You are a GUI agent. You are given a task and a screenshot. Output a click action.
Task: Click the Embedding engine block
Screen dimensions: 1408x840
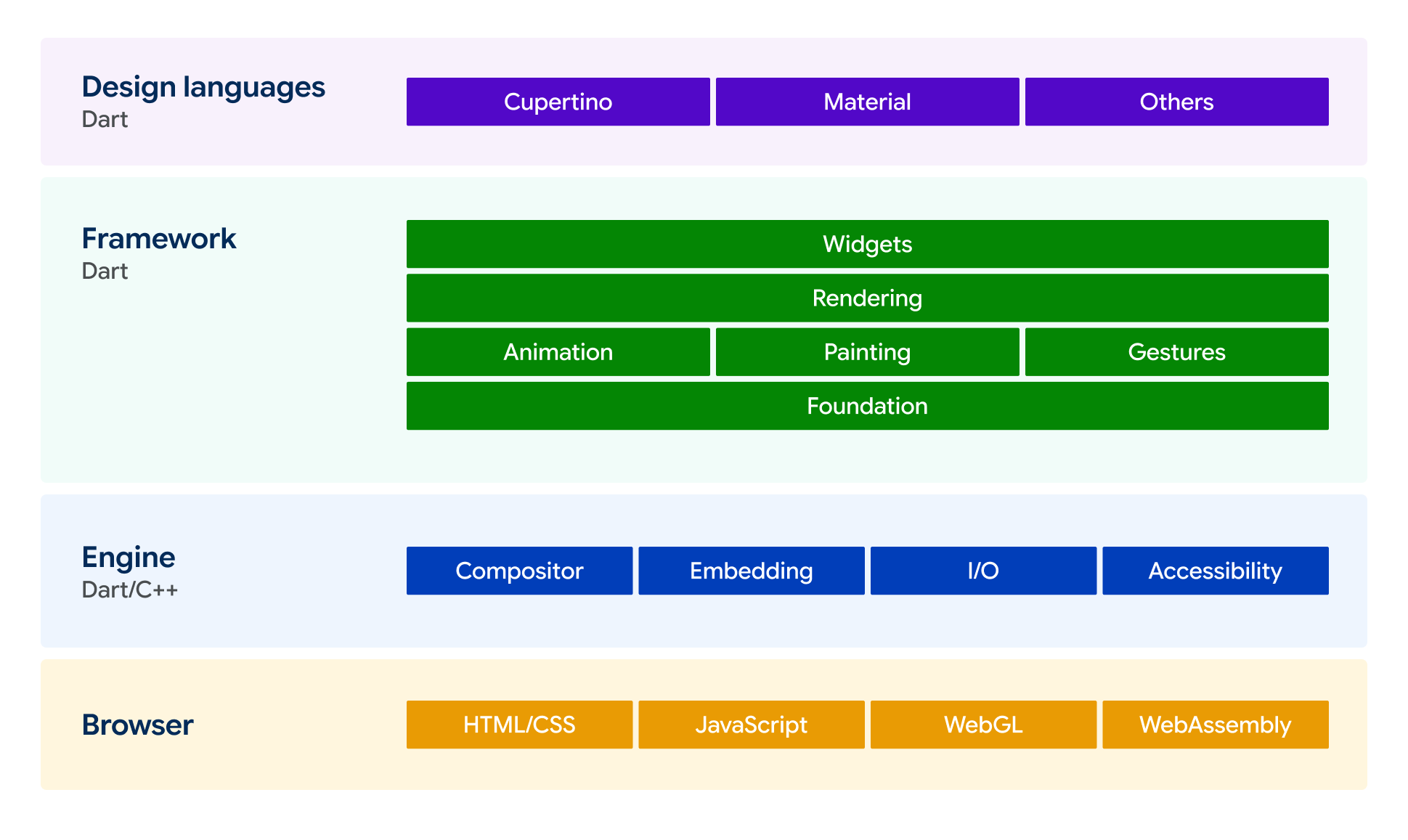coord(752,571)
